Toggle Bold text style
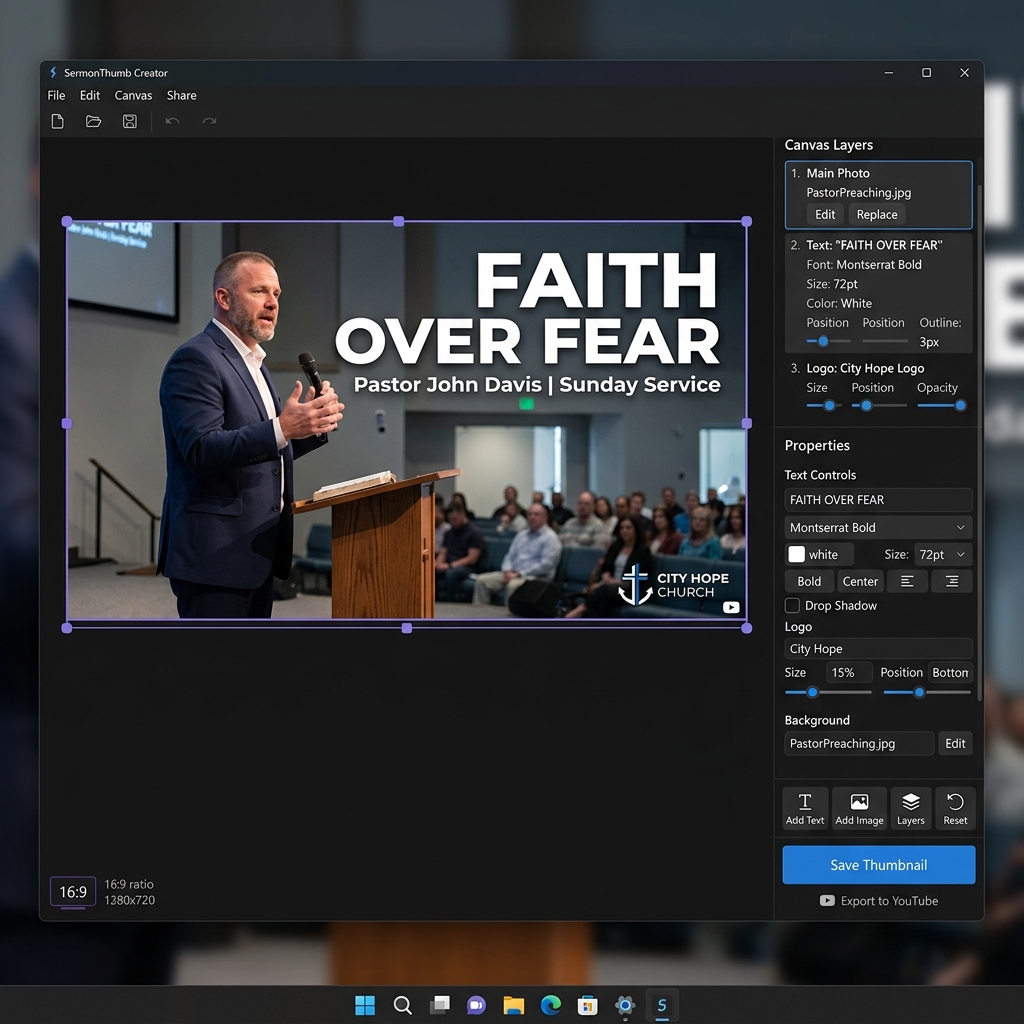 pyautogui.click(x=809, y=581)
